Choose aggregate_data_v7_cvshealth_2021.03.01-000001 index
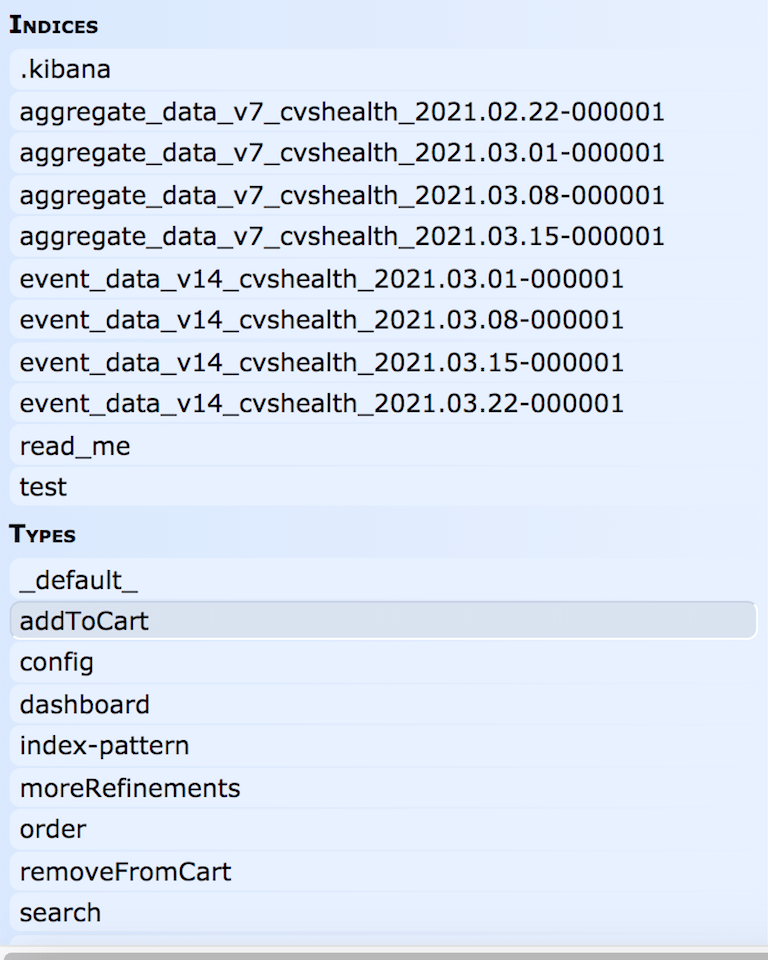 [x=383, y=153]
